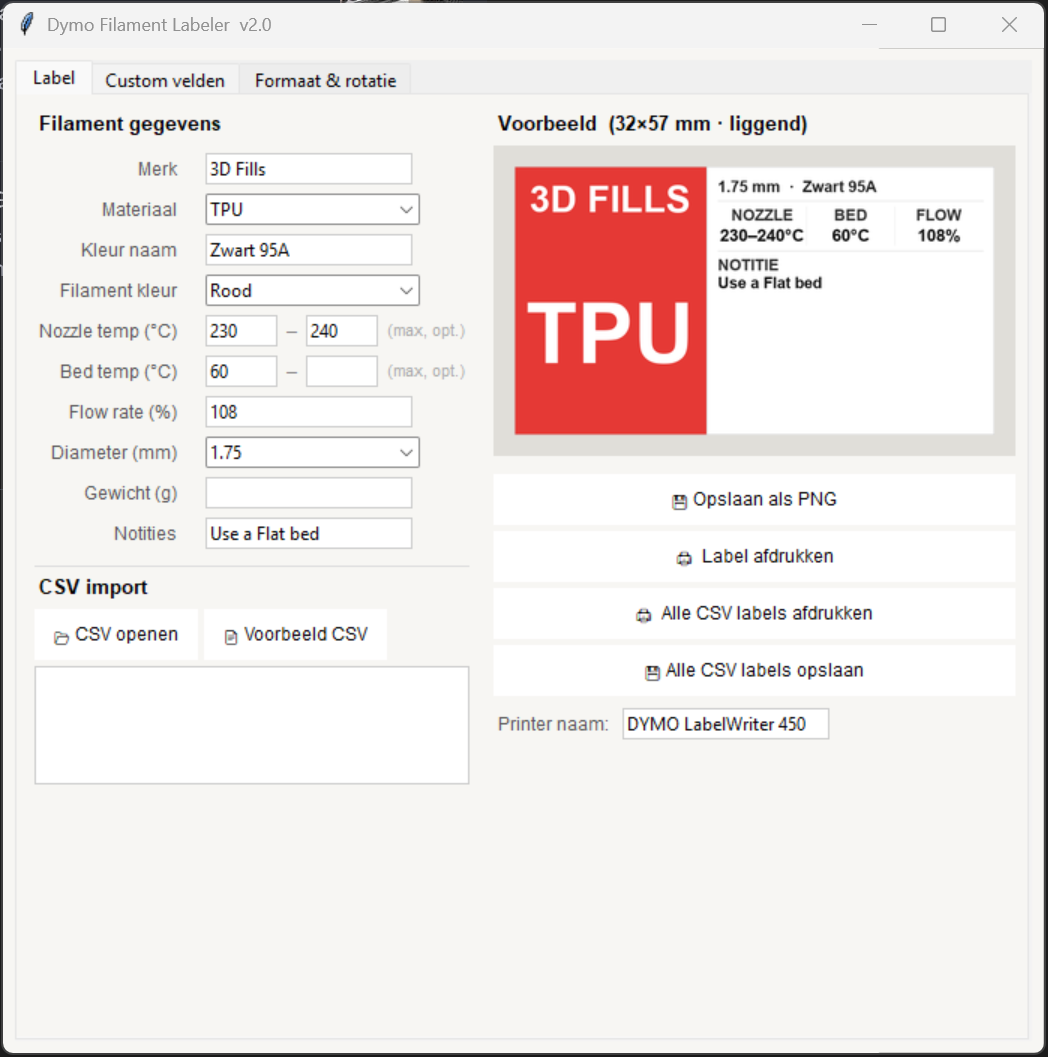The width and height of the screenshot is (1048, 1057).
Task: Click the 'Filament gegevens' heading
Action: point(129,124)
